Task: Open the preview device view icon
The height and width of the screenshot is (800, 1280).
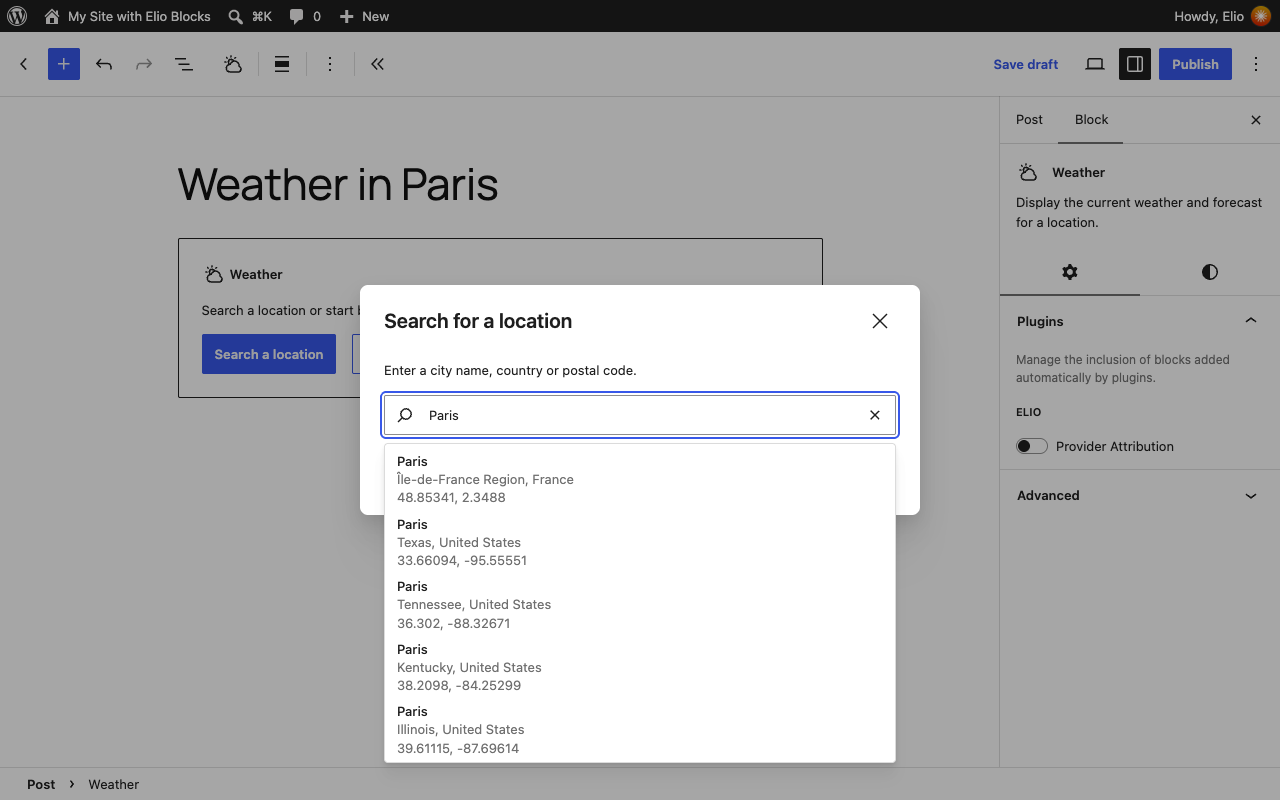Action: coord(1095,64)
